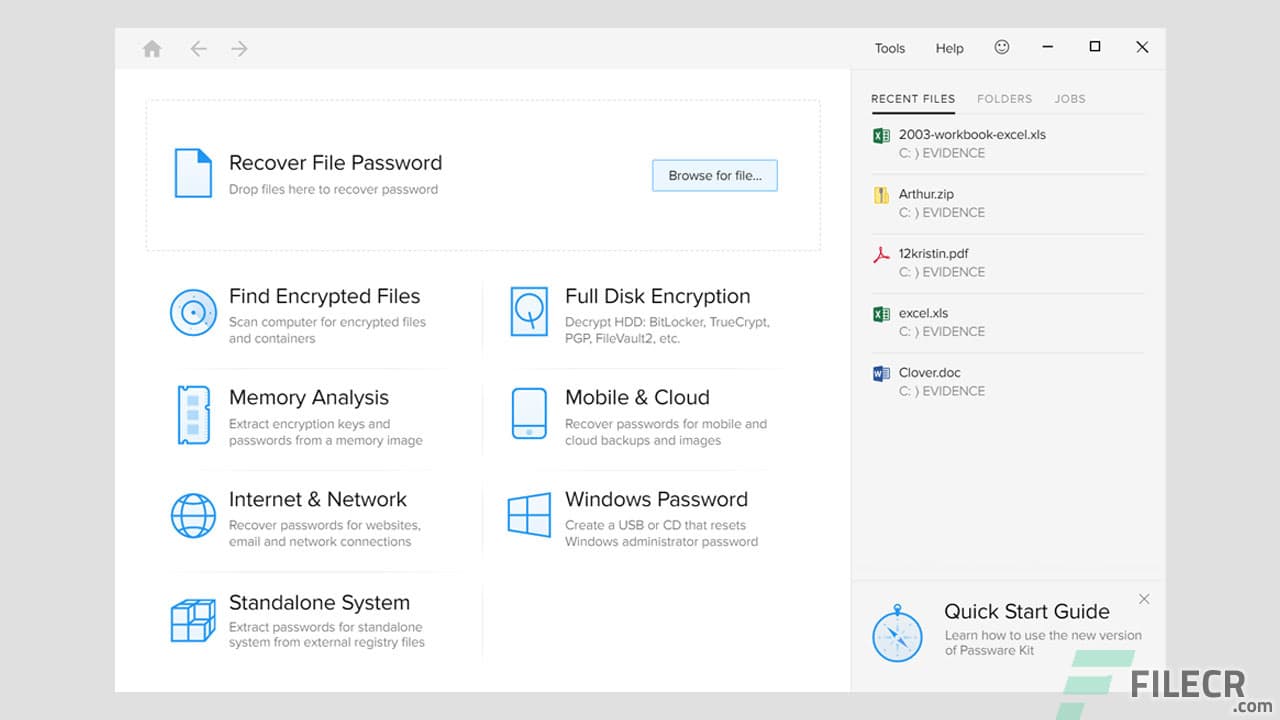
Task: Open Memory Analysis via the memory chip icon
Action: point(193,415)
